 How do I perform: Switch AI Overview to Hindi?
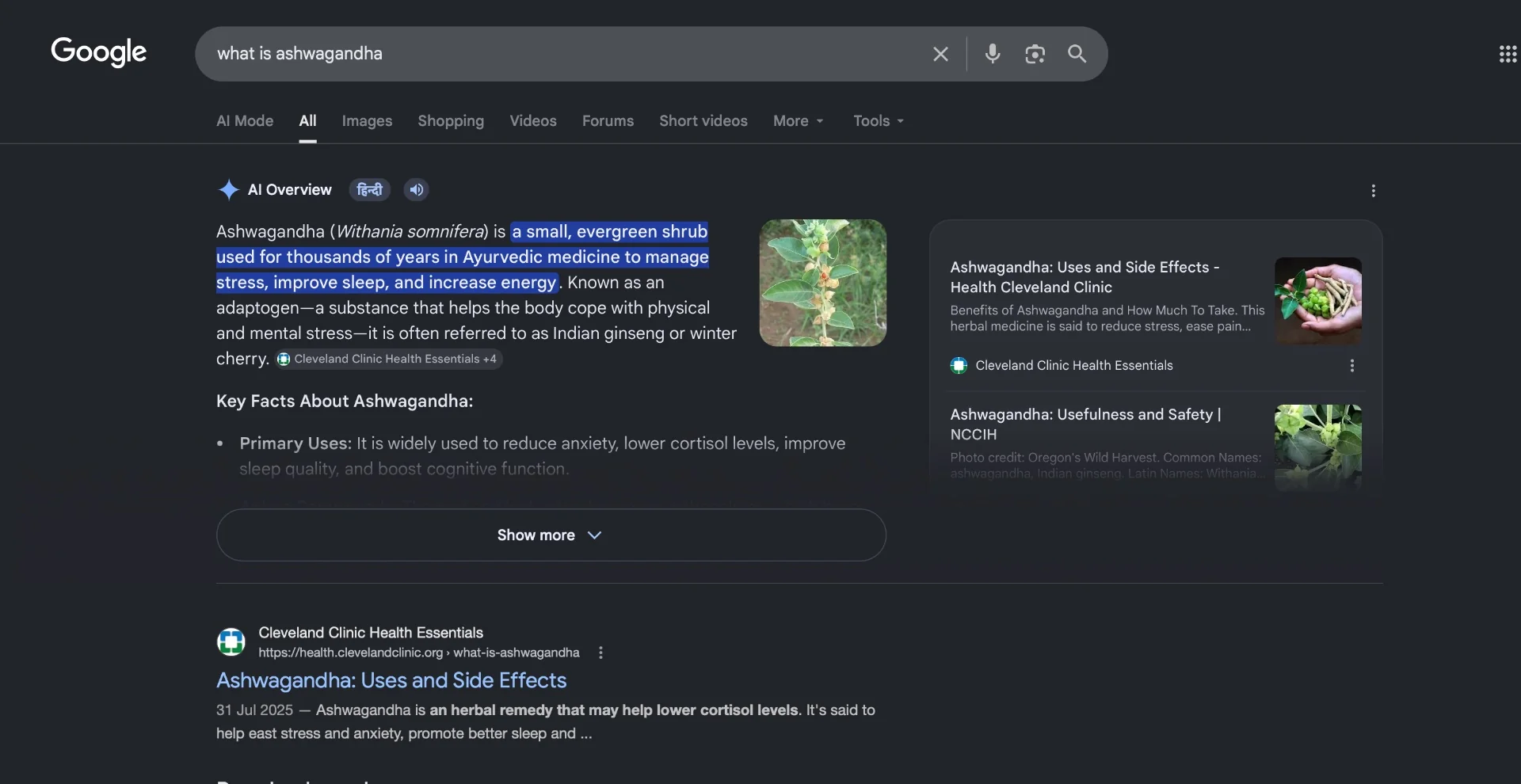click(x=370, y=190)
